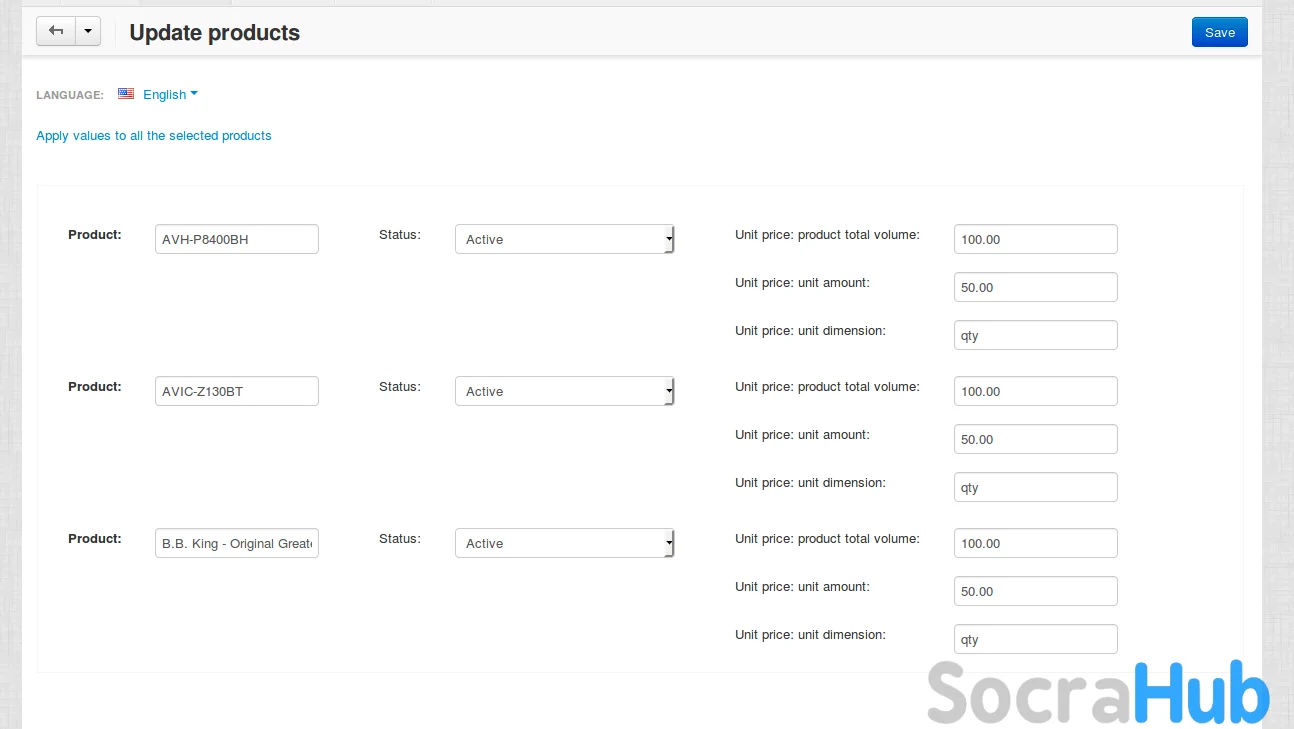Image resolution: width=1294 pixels, height=729 pixels.
Task: Open 'Apply values to all the selected products'
Action: [154, 136]
